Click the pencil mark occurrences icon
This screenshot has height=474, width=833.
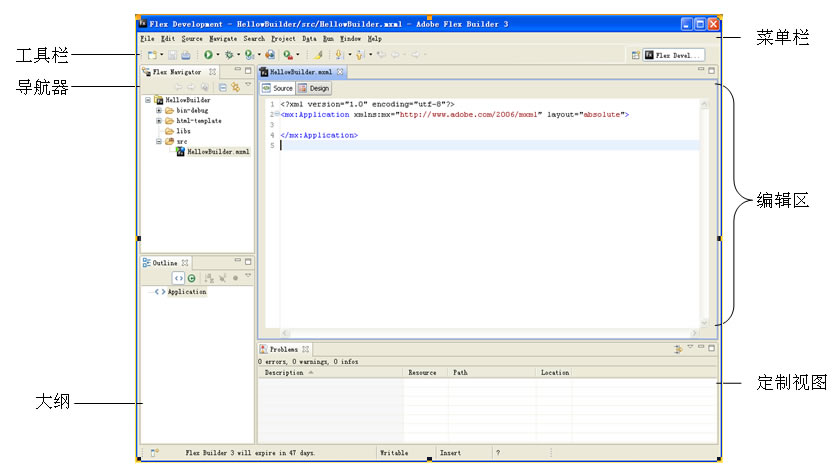point(318,55)
